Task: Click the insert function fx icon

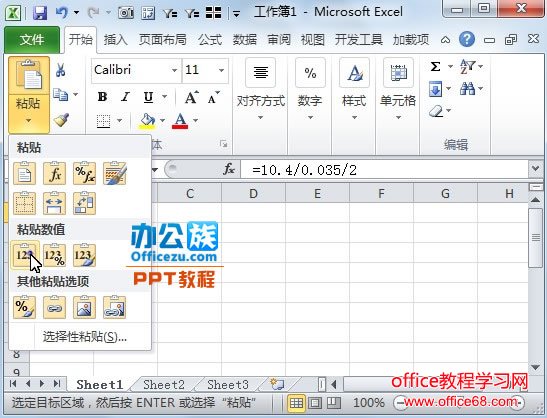Action: tap(229, 170)
